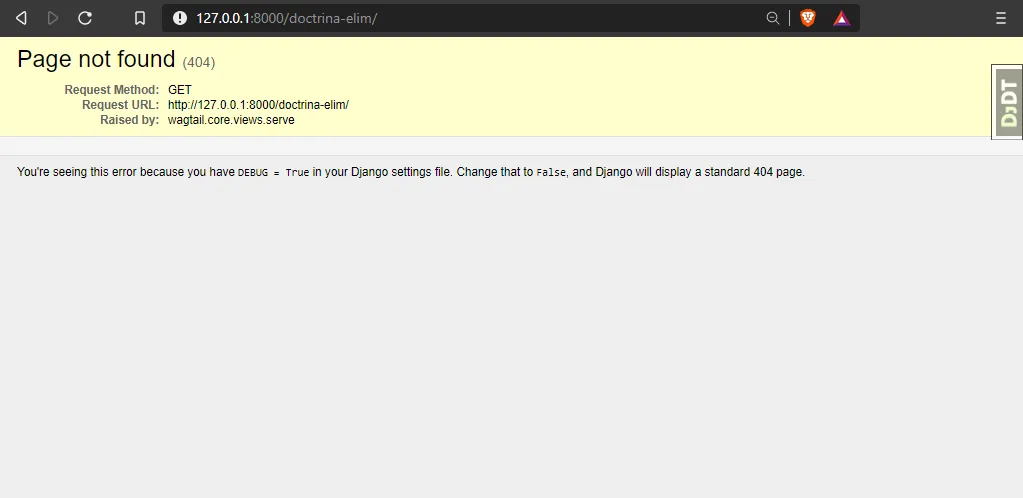Click the 'False' code word in message

pos(551,172)
